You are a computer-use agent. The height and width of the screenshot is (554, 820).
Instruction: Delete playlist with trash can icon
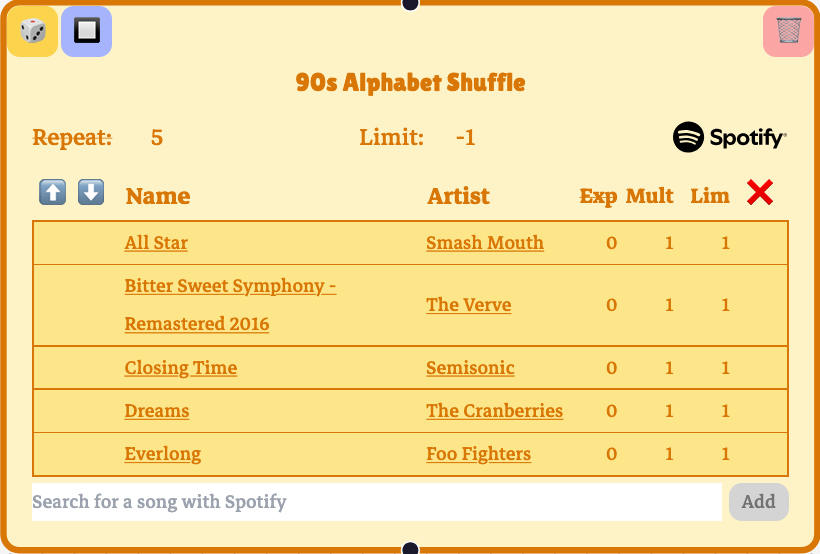click(789, 31)
